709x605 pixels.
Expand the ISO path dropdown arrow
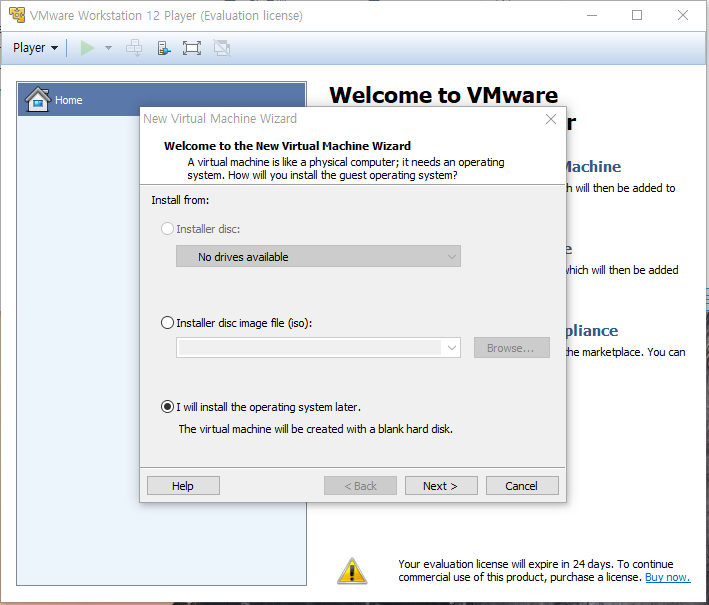click(451, 348)
